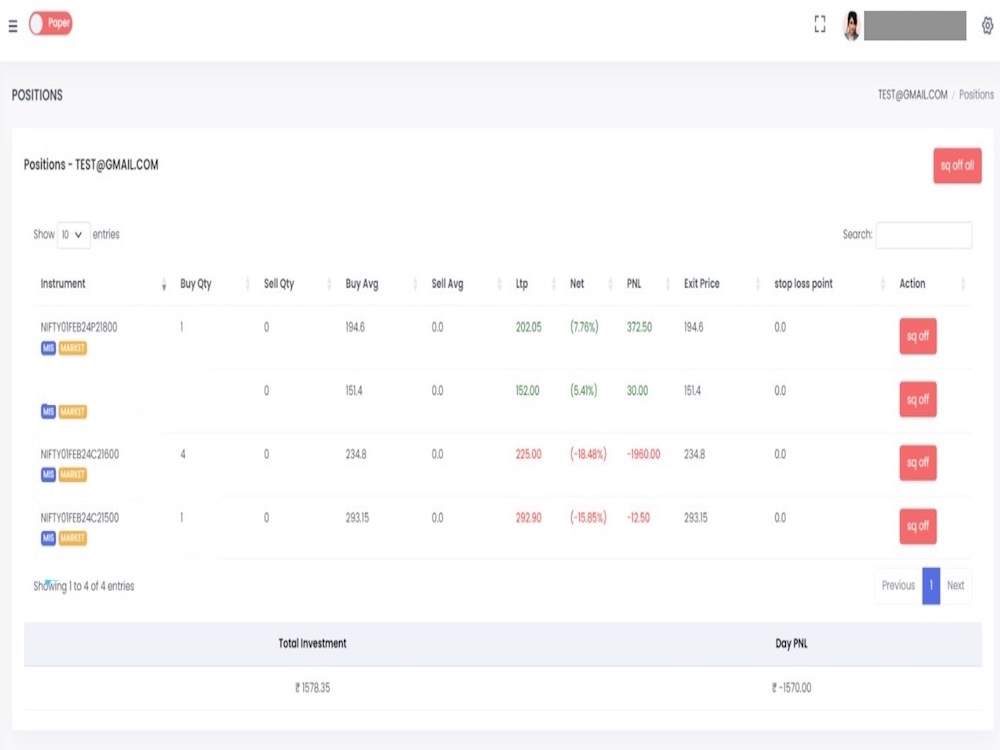Sort by Action column

932,284
